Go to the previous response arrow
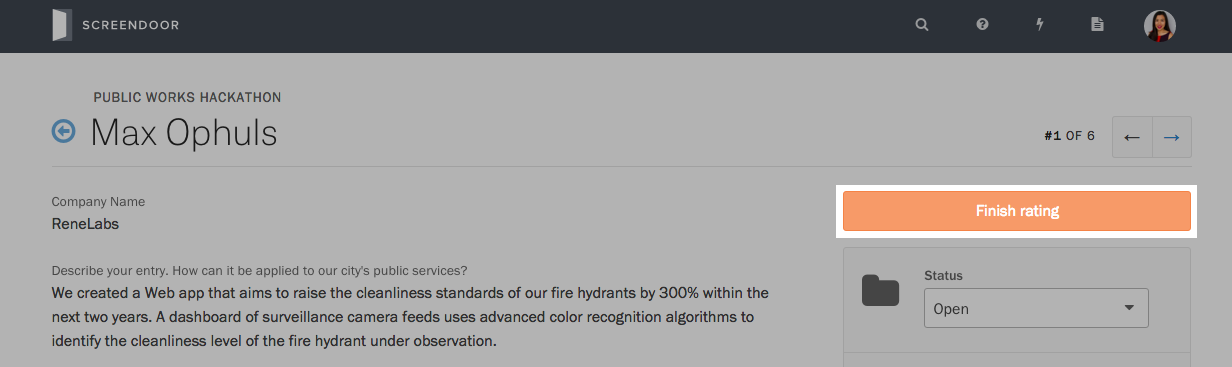 (x=1132, y=137)
